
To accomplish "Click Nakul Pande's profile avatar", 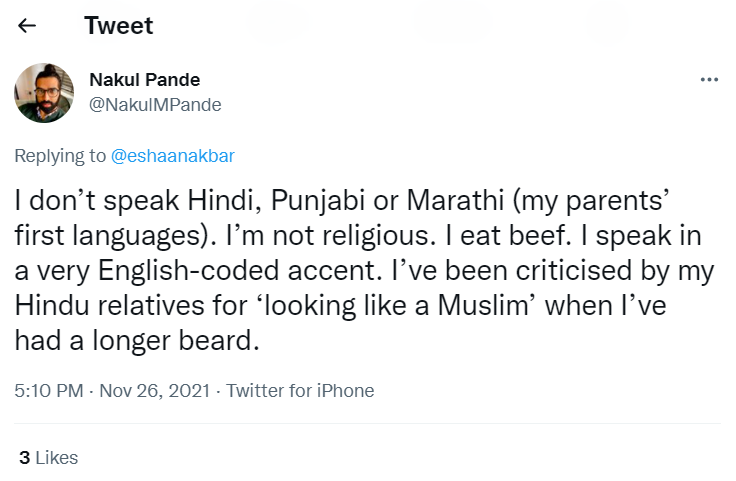I will [44, 93].
